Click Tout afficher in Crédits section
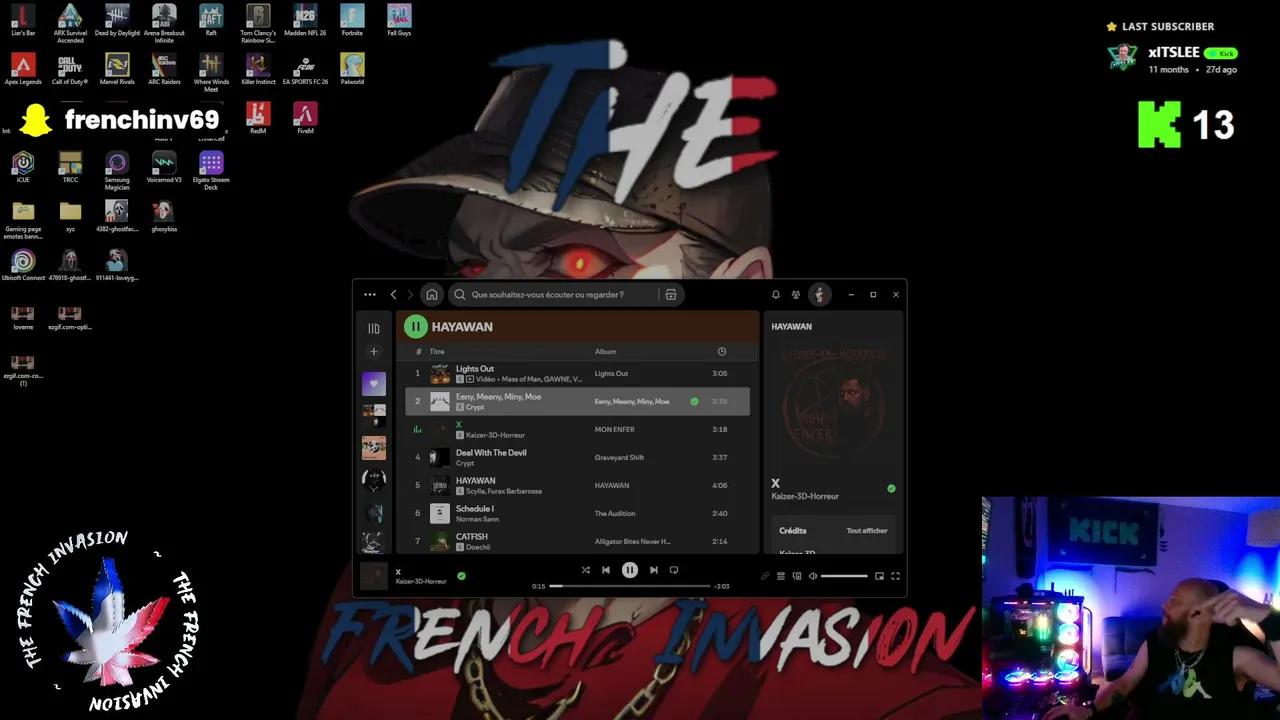The height and width of the screenshot is (720, 1280). [x=867, y=531]
